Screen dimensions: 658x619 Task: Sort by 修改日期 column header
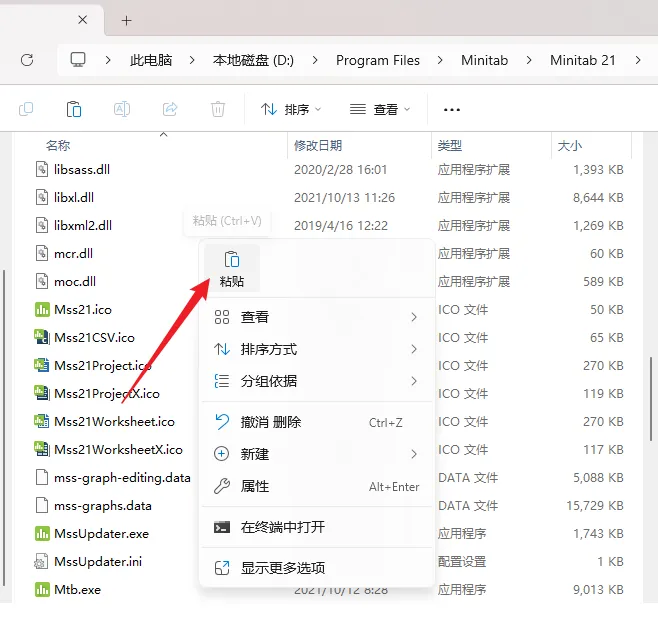tap(318, 145)
